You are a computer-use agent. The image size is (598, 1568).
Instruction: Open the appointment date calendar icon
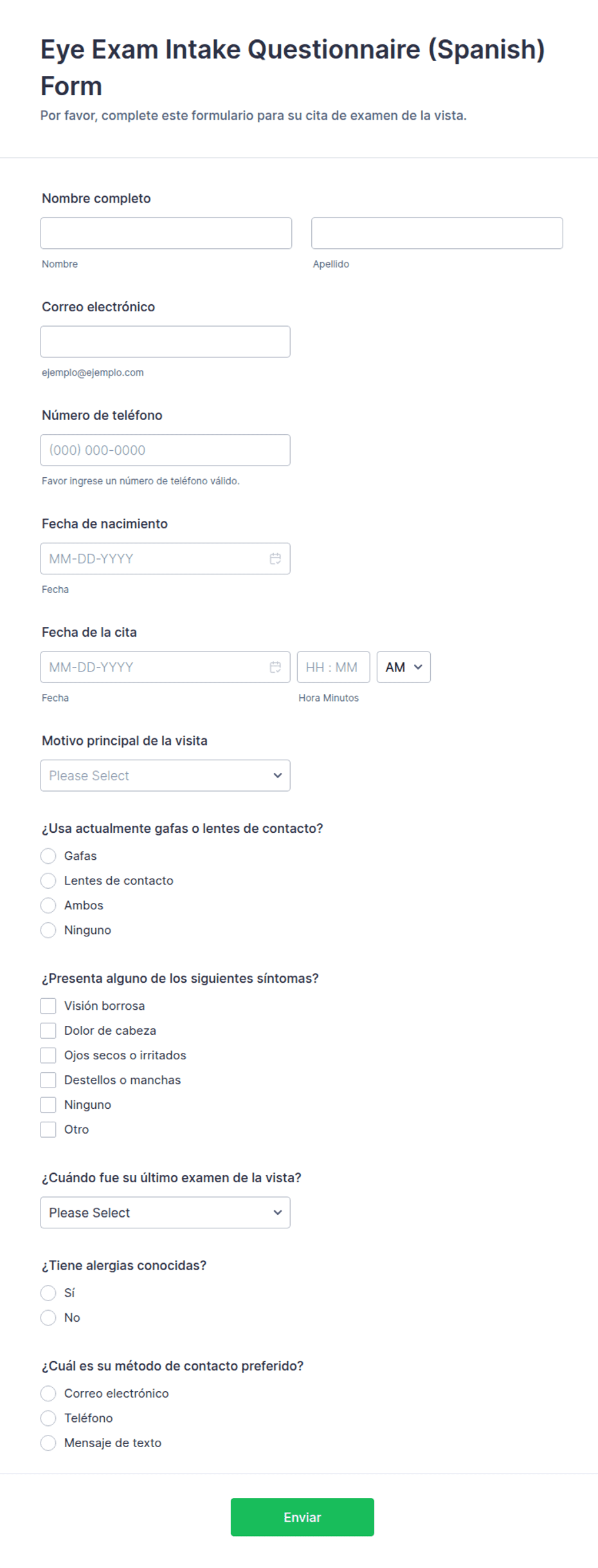[x=275, y=667]
